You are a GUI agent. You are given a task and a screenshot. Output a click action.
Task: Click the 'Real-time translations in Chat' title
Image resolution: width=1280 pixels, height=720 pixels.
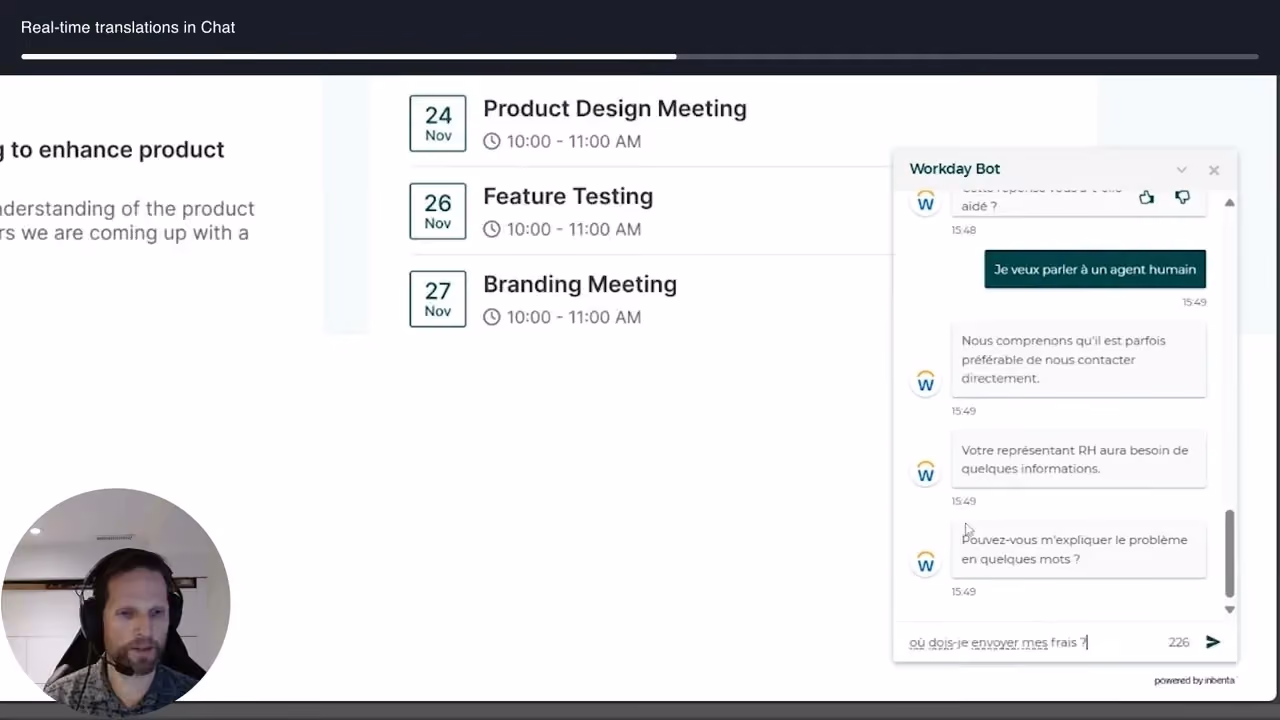click(128, 27)
